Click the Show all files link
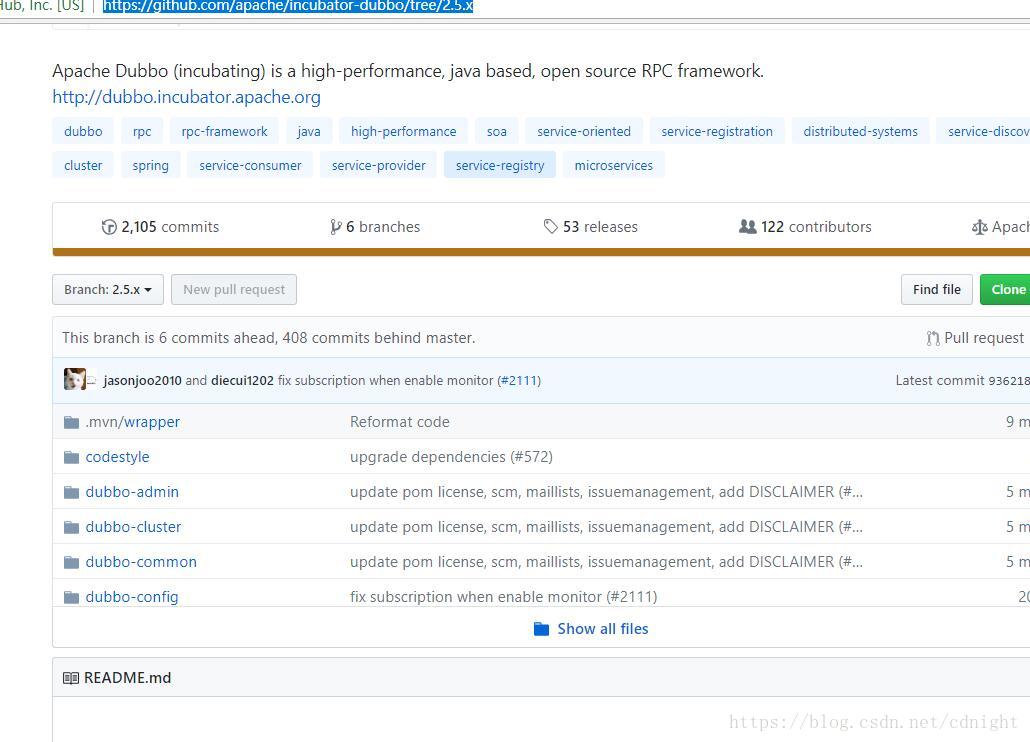Viewport: 1030px width, 742px height. [602, 629]
